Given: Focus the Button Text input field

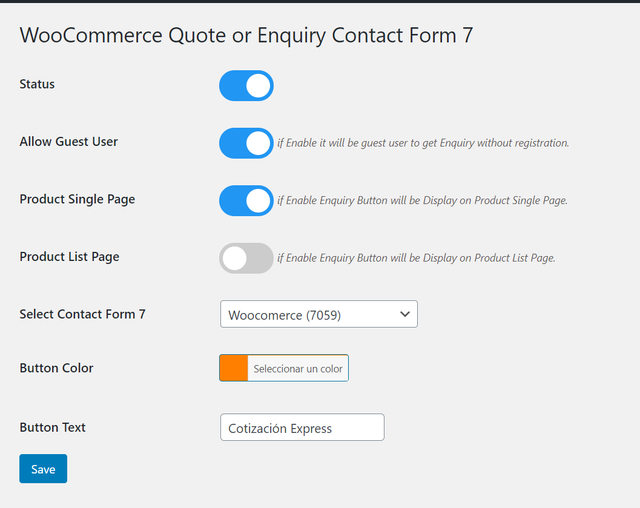Looking at the screenshot, I should [x=302, y=427].
